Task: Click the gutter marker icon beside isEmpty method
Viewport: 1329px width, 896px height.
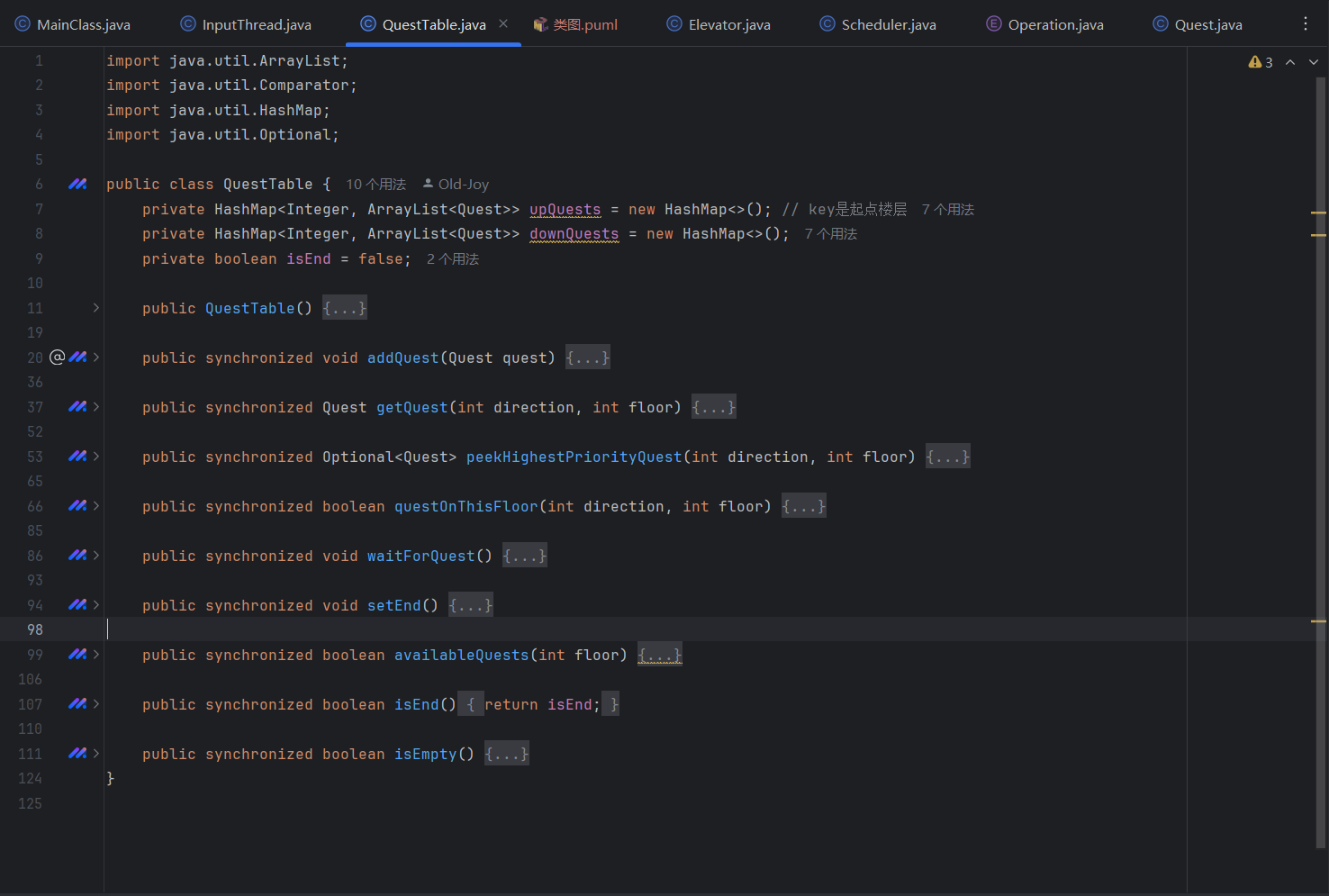Action: pyautogui.click(x=77, y=754)
